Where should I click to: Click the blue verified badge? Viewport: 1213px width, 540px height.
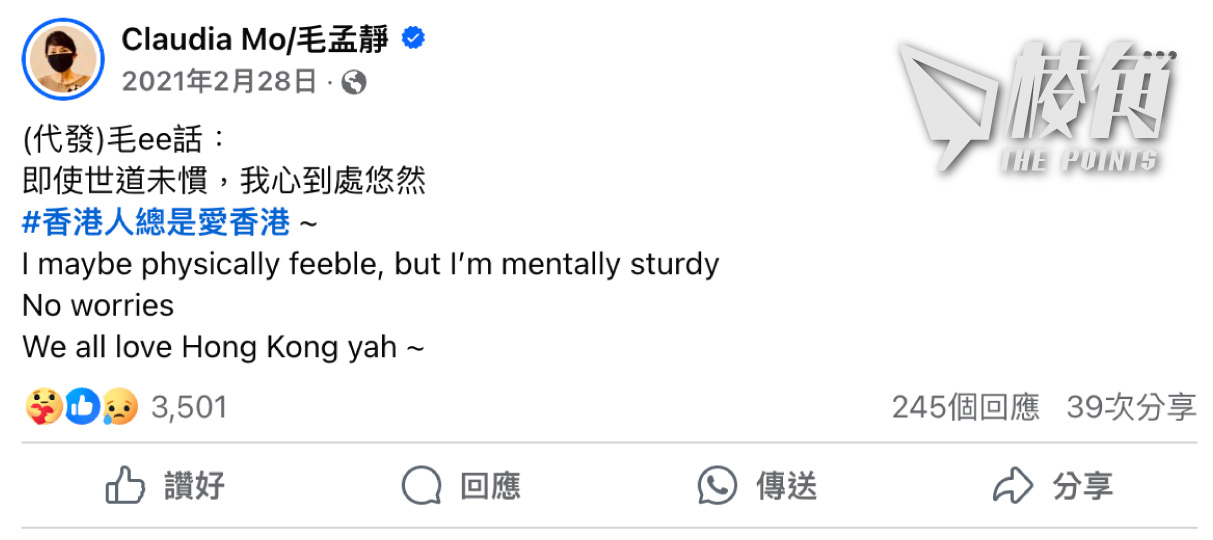click(x=412, y=39)
